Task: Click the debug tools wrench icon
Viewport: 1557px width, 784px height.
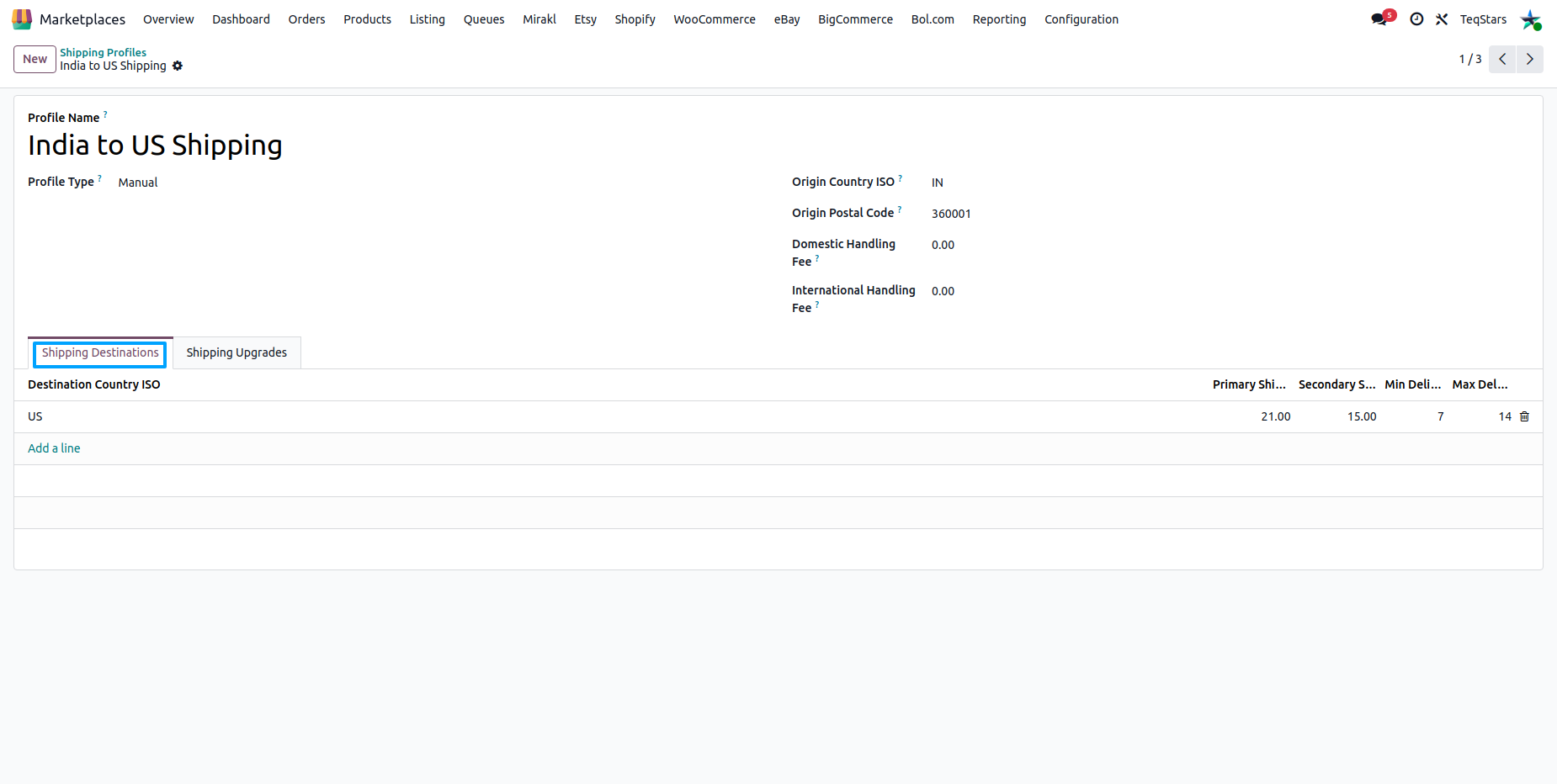Action: [x=1442, y=19]
